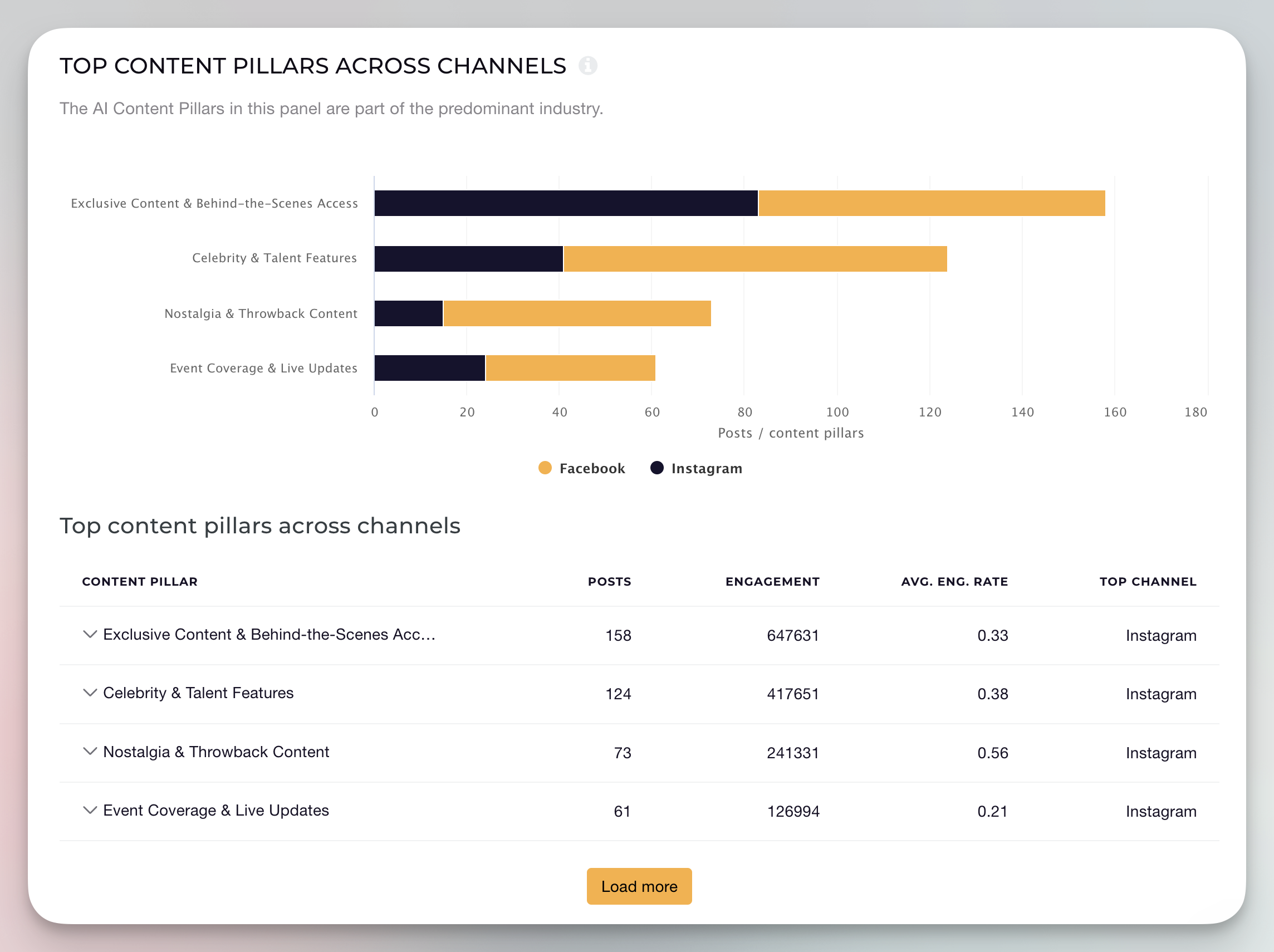
Task: Sort by the Content Pillar column header
Action: 139,581
